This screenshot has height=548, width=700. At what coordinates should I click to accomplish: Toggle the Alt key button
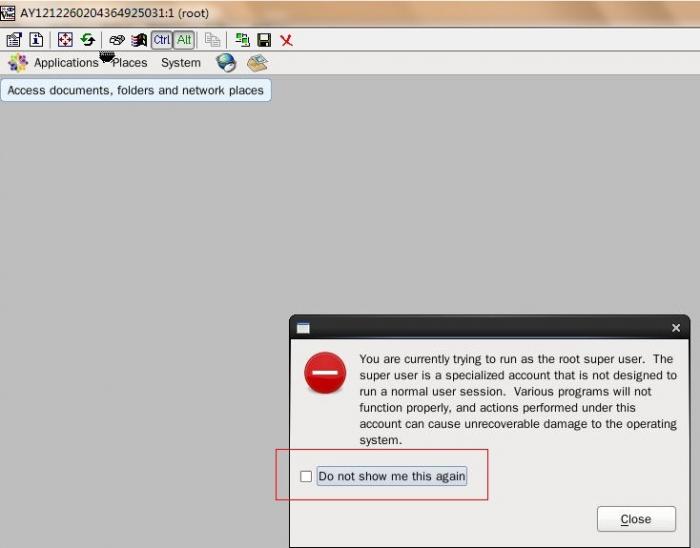tap(184, 40)
